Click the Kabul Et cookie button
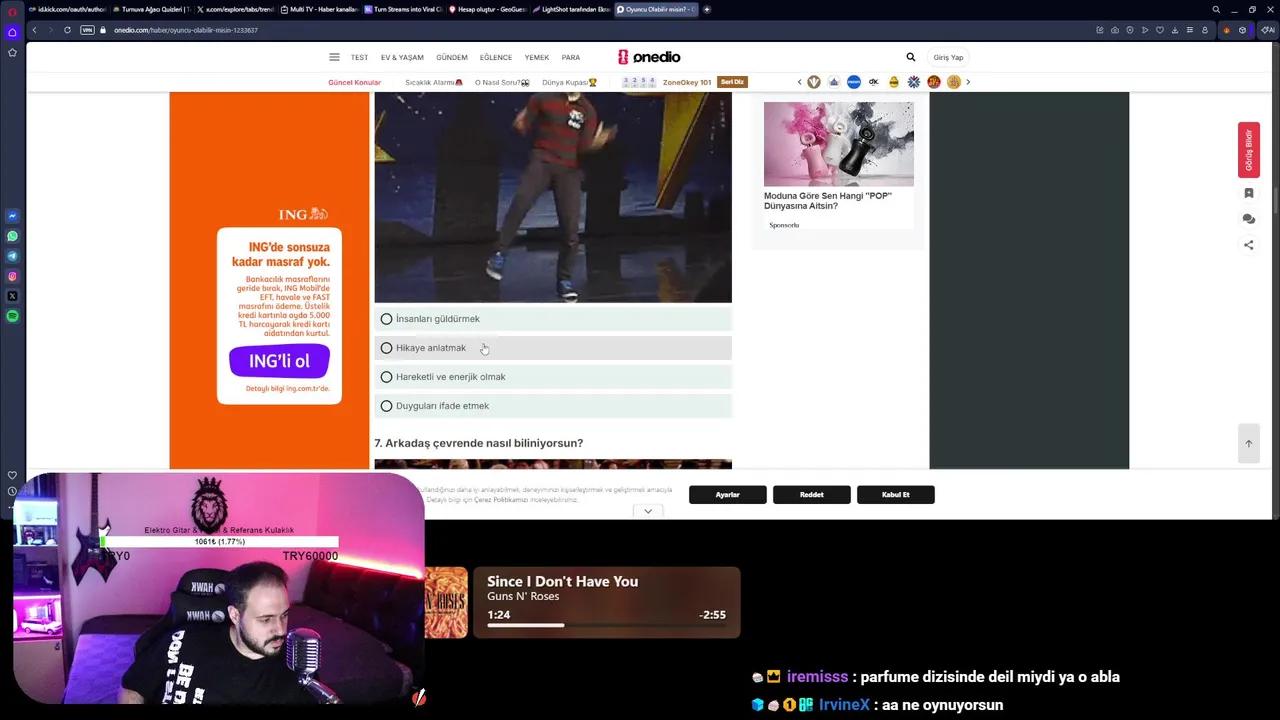The image size is (1280, 720). point(896,495)
